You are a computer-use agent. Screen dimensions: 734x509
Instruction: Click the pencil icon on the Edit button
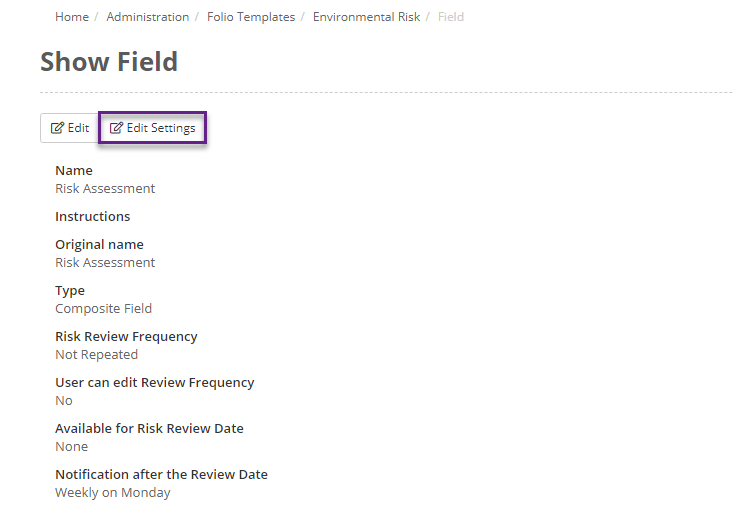coord(57,128)
